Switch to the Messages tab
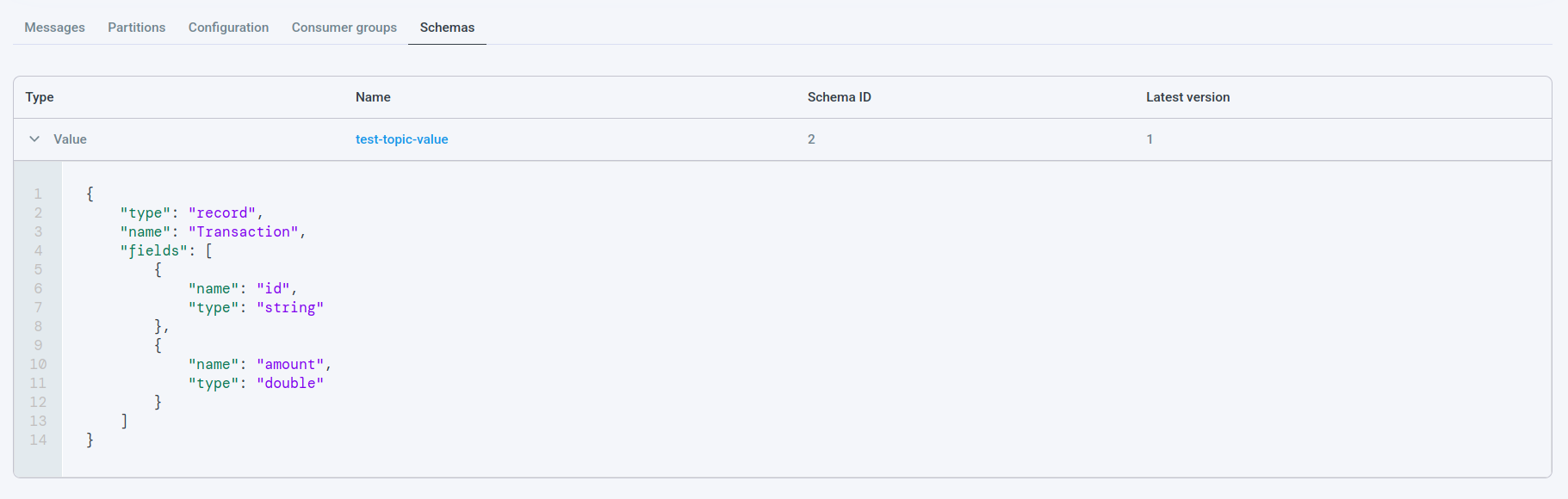Screen dimensions: 1568x499 [x=54, y=28]
